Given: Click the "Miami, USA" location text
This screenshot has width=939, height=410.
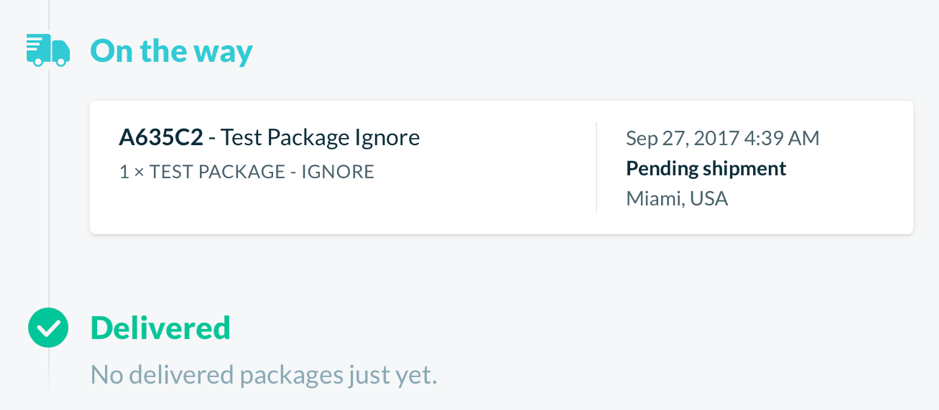Looking at the screenshot, I should (677, 199).
